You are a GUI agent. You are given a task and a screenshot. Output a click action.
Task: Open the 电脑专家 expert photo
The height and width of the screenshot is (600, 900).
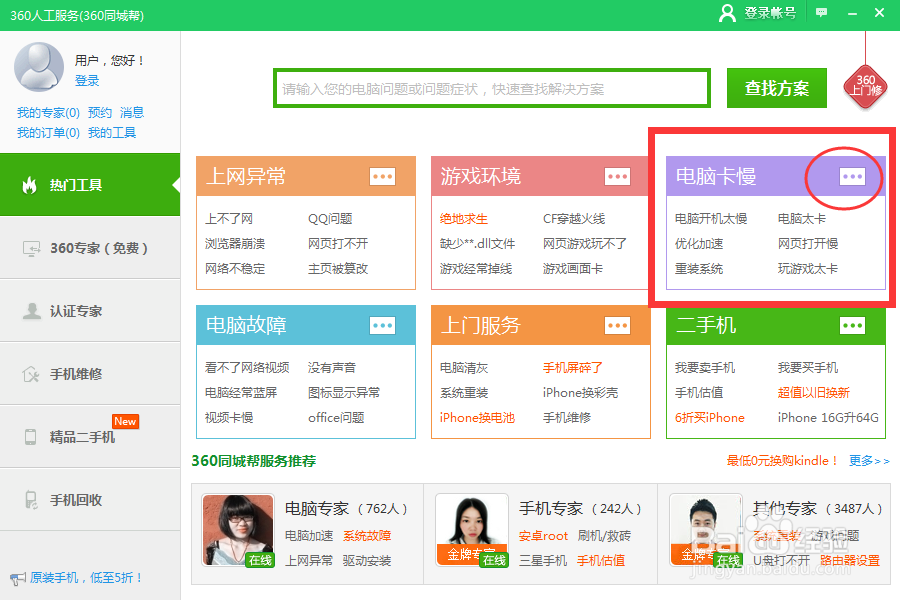(x=238, y=530)
